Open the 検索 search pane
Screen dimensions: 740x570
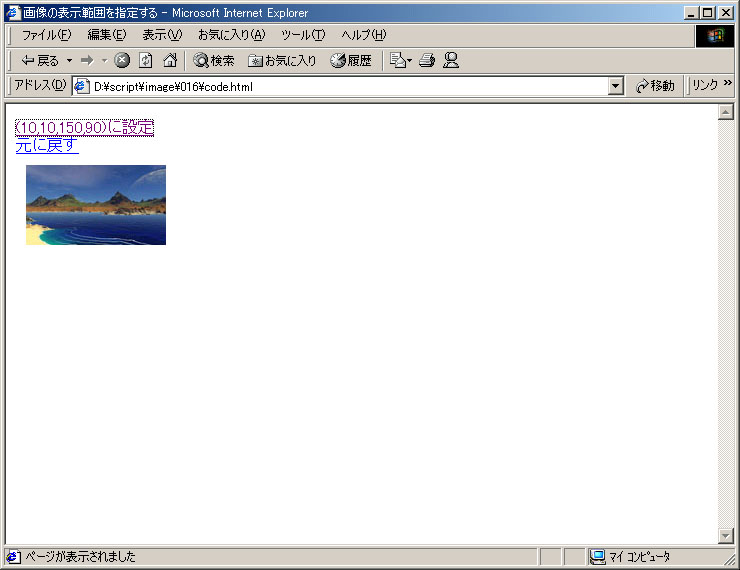click(214, 60)
